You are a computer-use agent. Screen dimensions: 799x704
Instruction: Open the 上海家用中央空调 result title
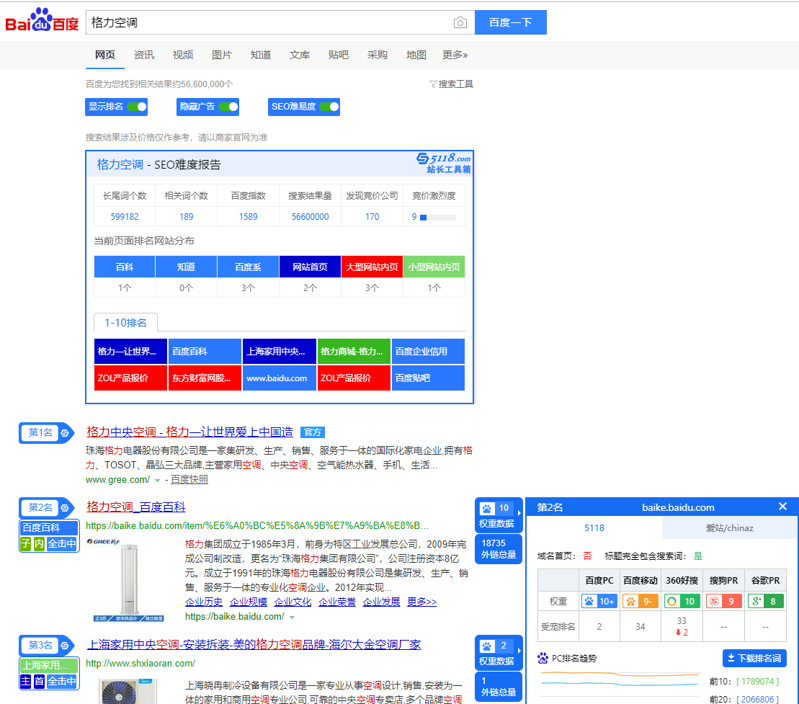[253, 644]
